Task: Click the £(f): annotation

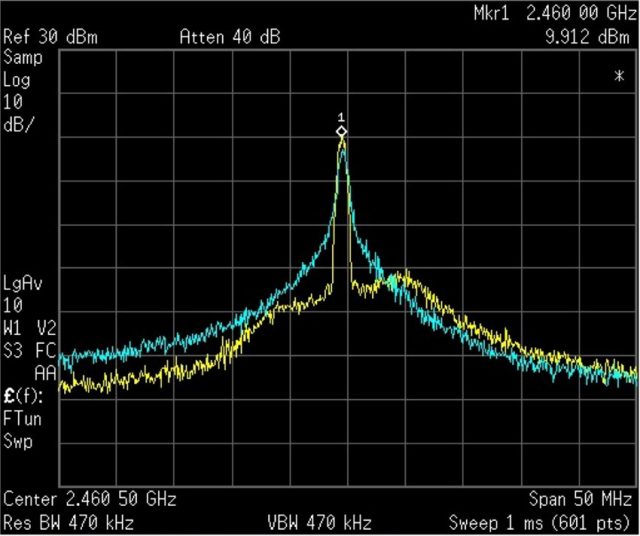Action: pos(23,396)
